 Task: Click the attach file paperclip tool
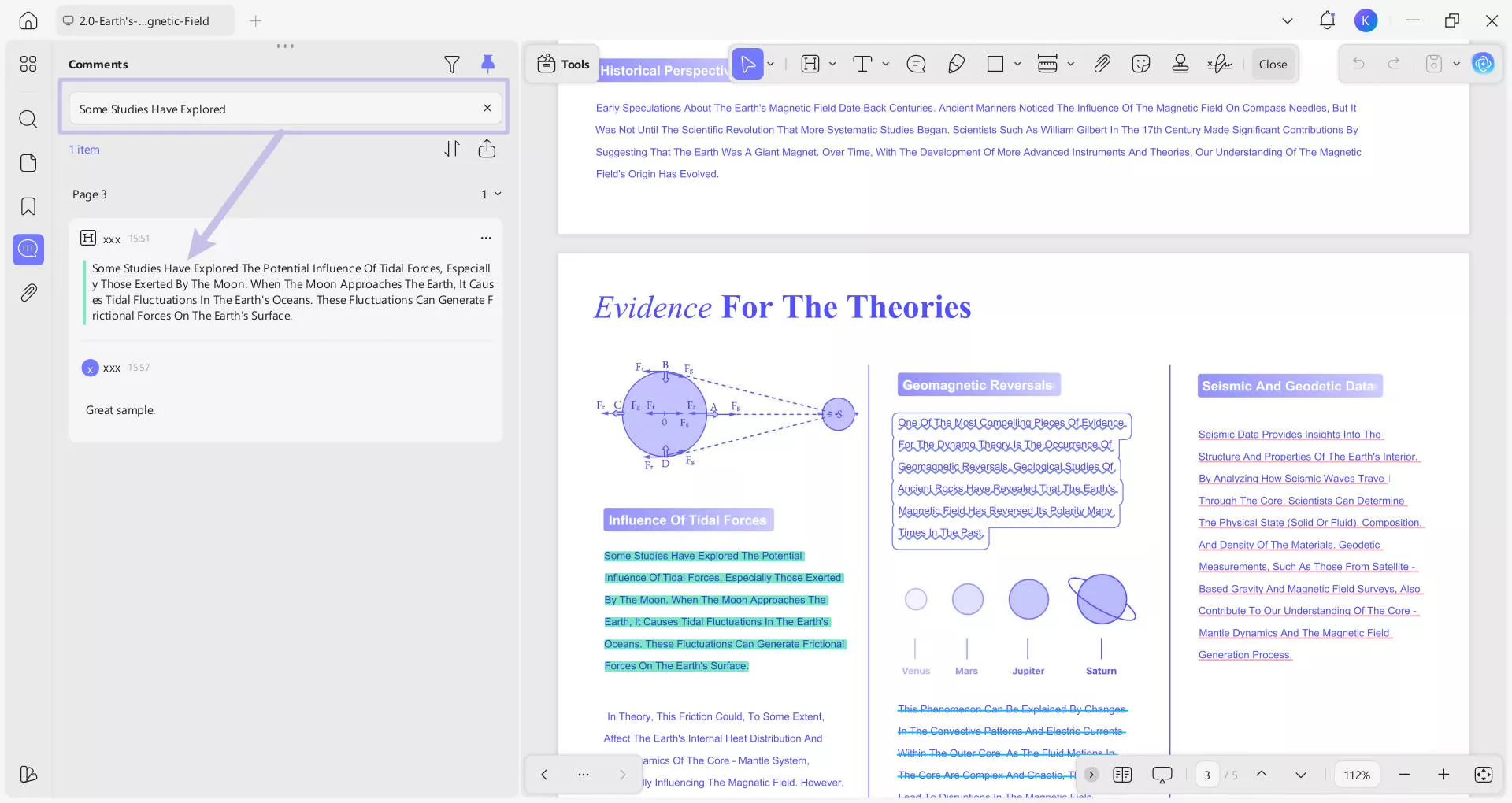click(1102, 65)
